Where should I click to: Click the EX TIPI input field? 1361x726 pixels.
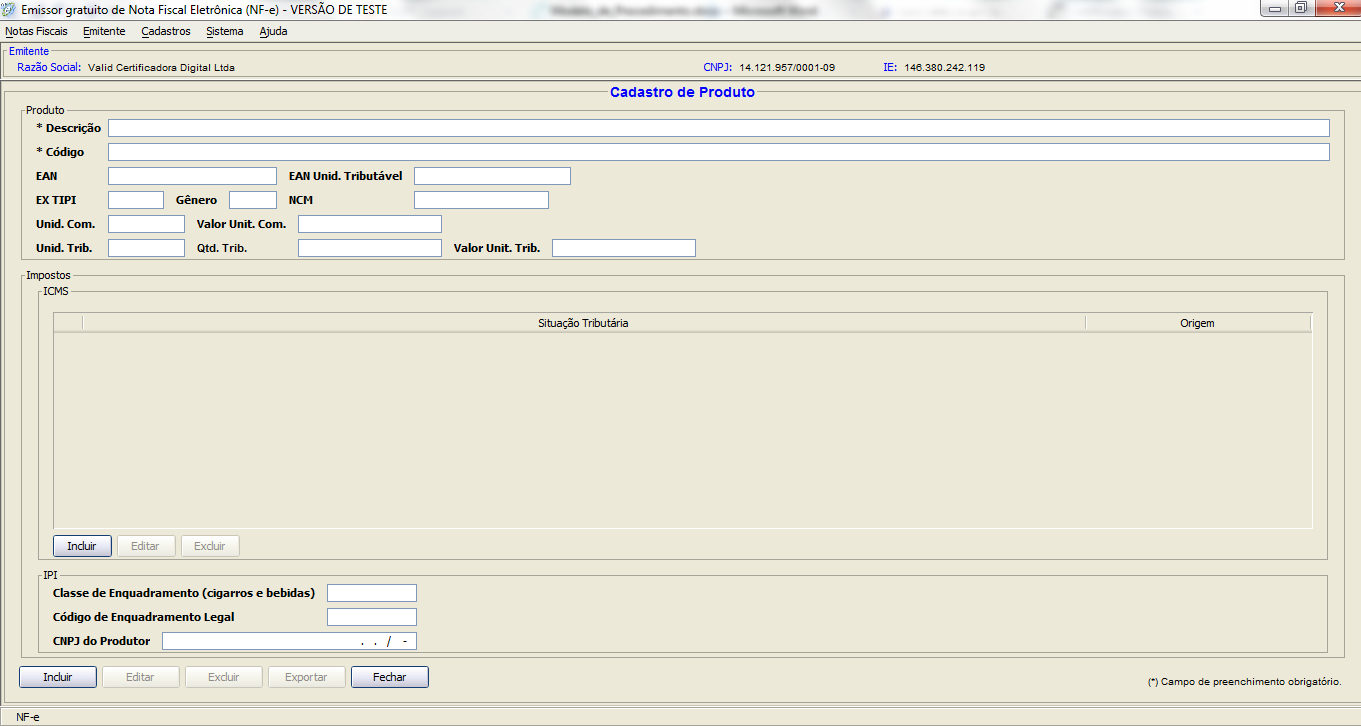136,200
